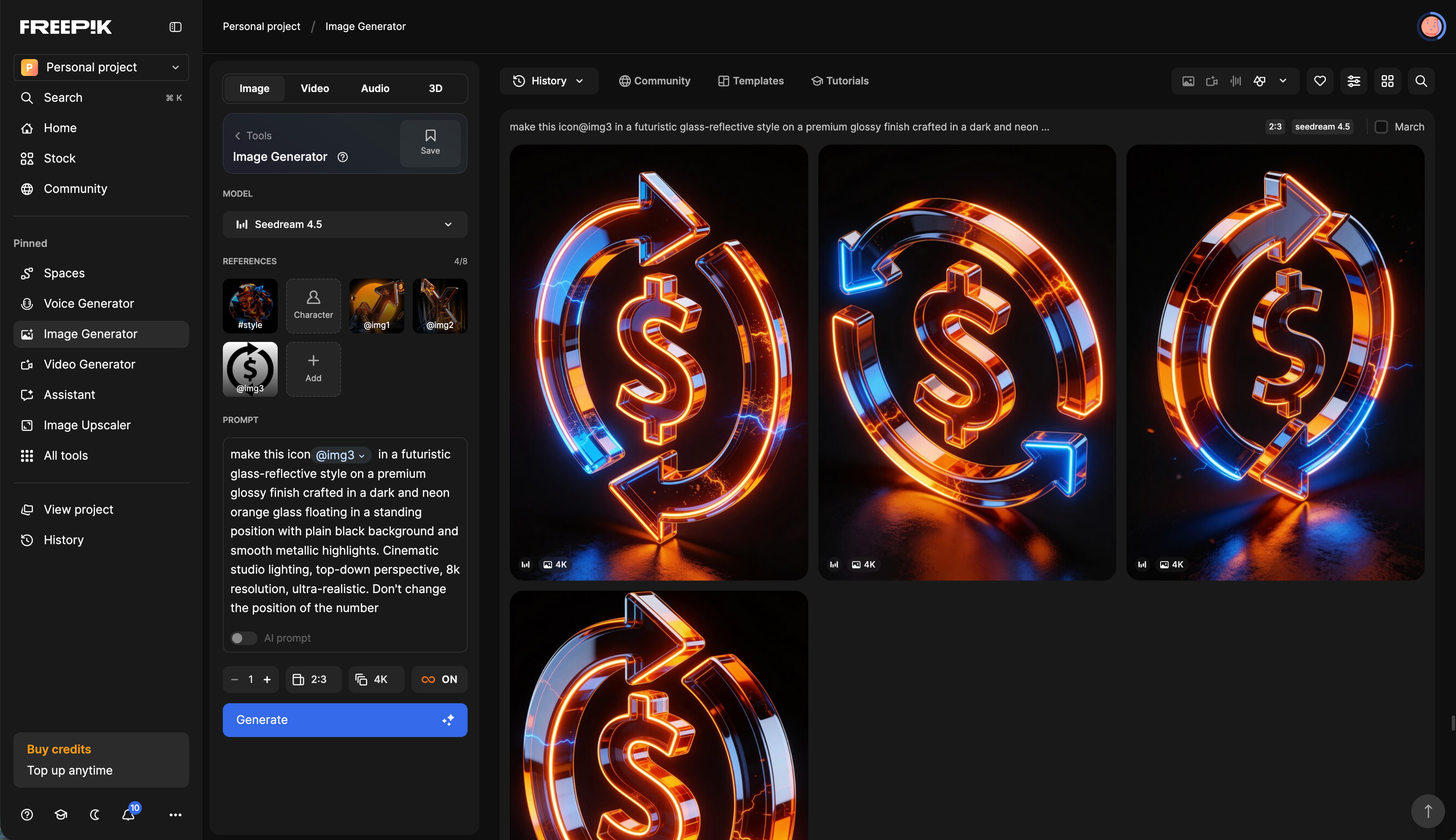Open notifications bell with badge 10
The width and height of the screenshot is (1456, 840).
point(129,814)
